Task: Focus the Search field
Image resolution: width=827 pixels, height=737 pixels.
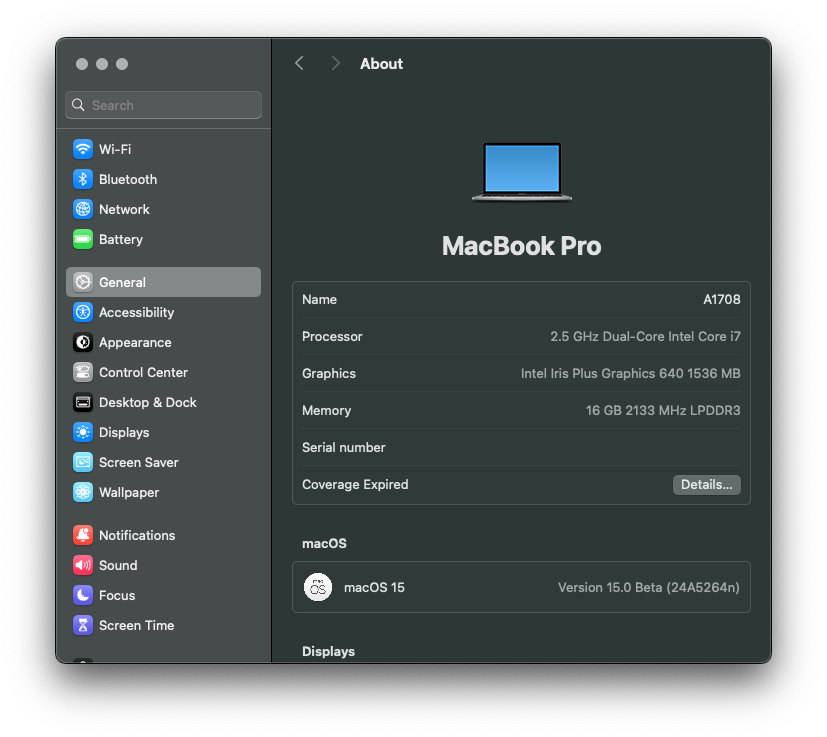Action: [x=164, y=105]
